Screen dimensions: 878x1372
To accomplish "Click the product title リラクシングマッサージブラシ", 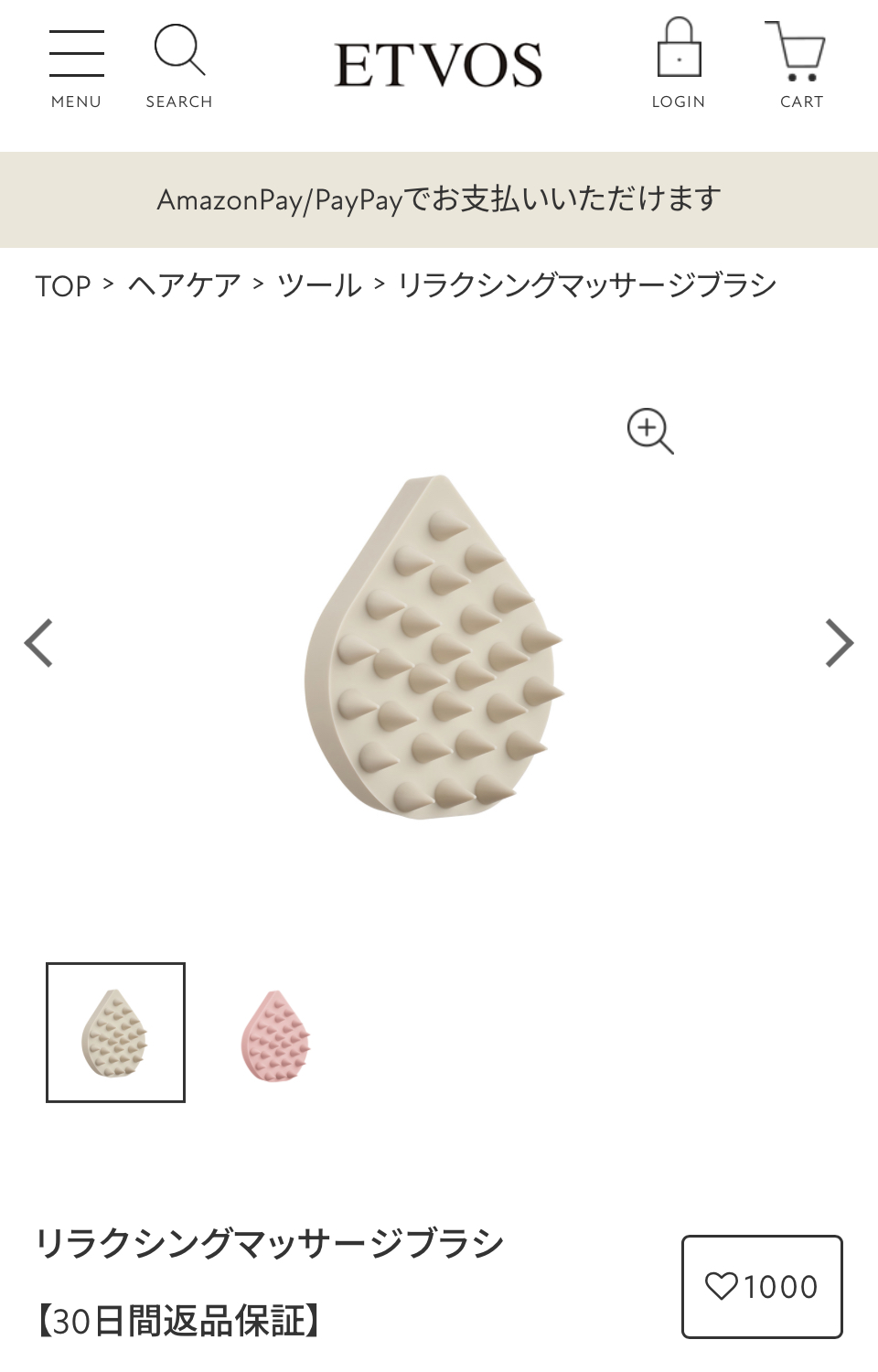I will point(270,1244).
